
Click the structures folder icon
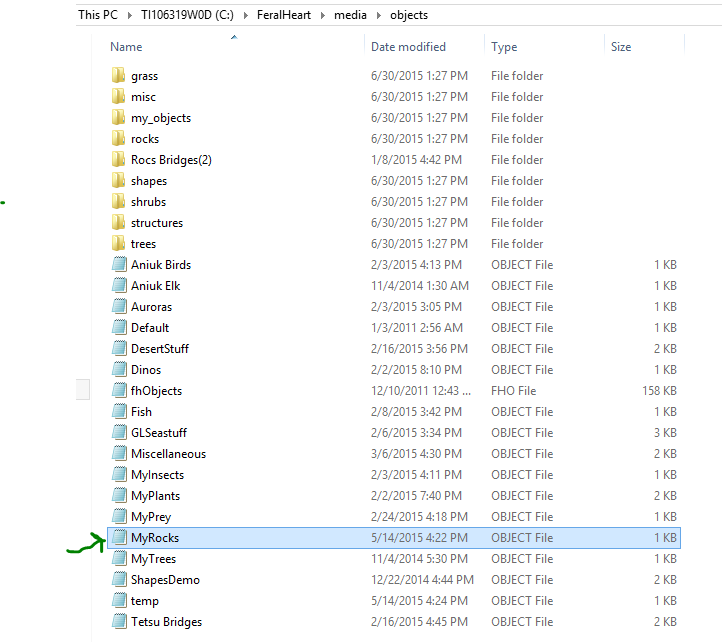(118, 222)
